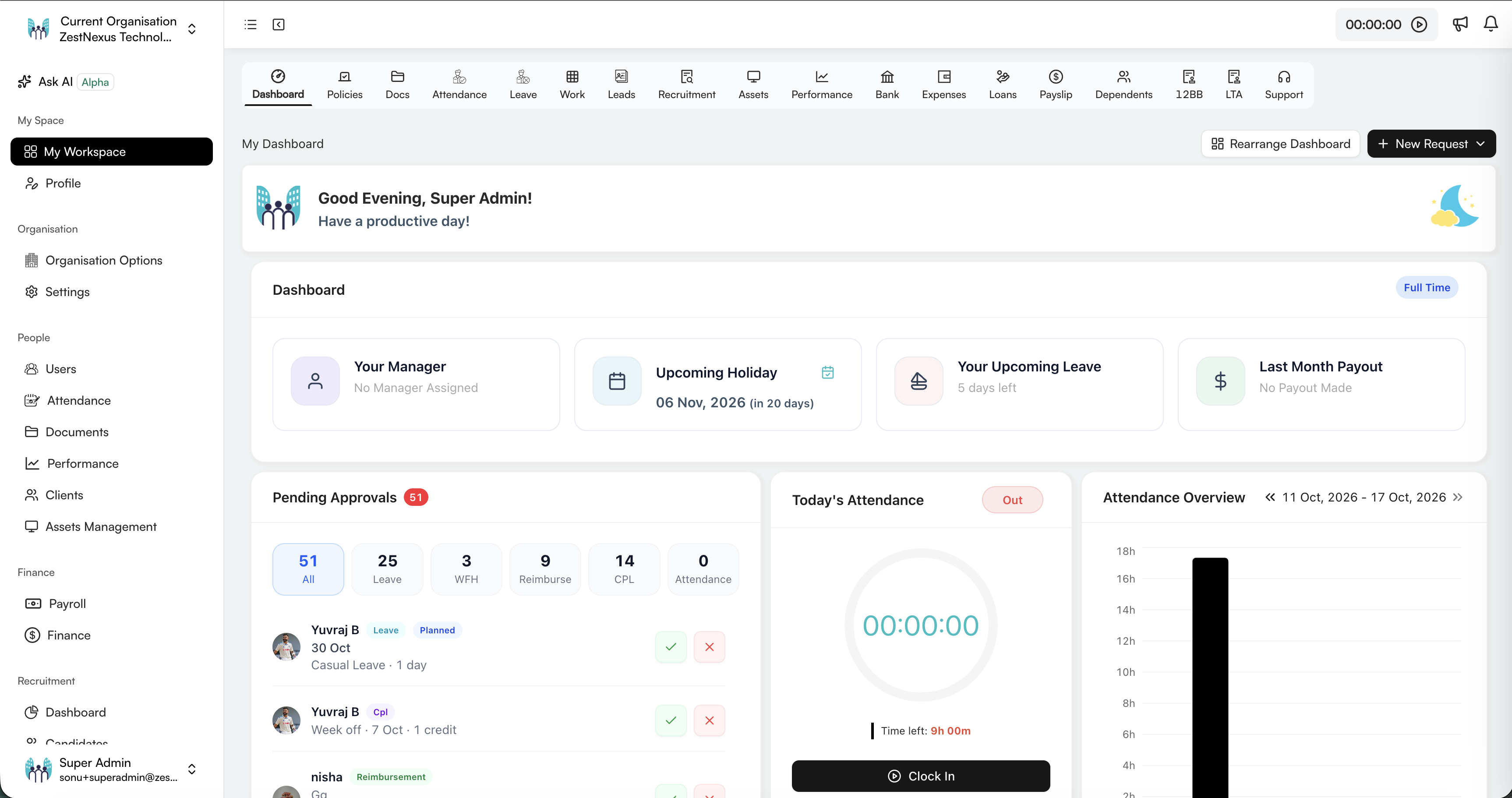Click the calendar icon beside Upcoming Holiday
The height and width of the screenshot is (798, 1512).
827,373
